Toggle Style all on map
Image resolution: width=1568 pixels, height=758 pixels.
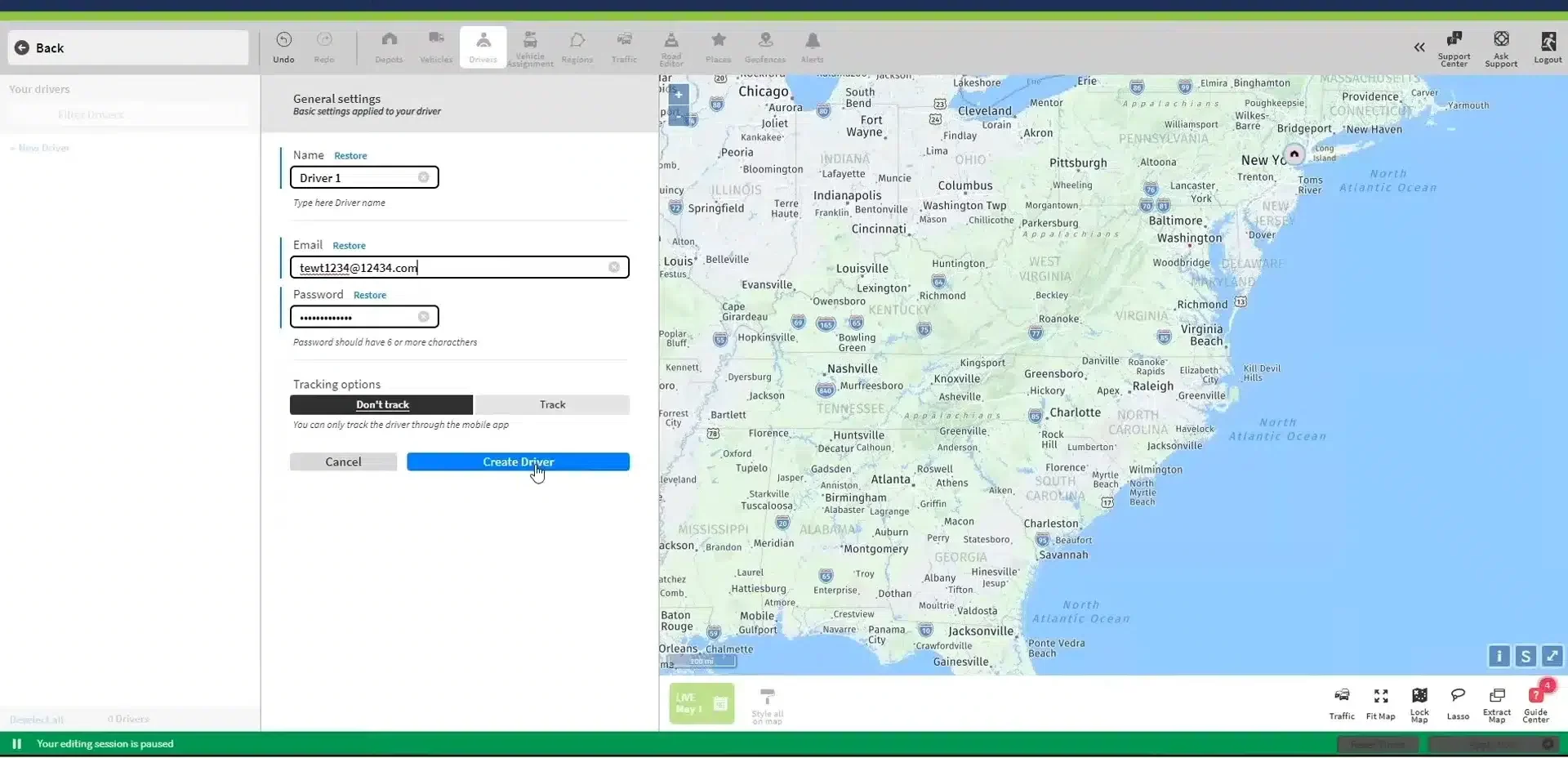point(767,703)
